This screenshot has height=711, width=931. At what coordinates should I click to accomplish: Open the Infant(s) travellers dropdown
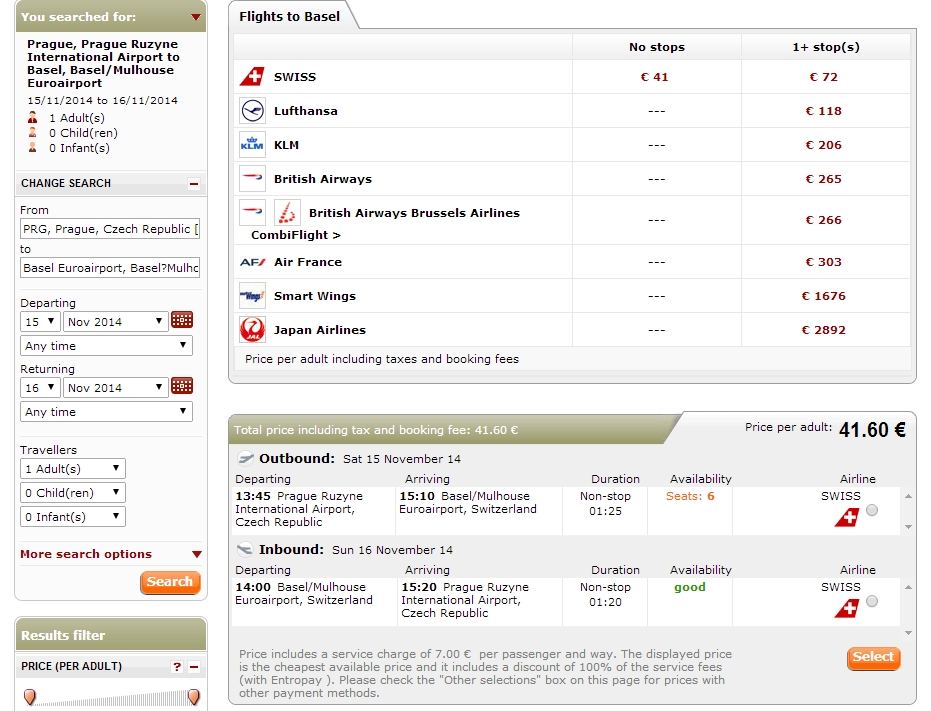72,517
